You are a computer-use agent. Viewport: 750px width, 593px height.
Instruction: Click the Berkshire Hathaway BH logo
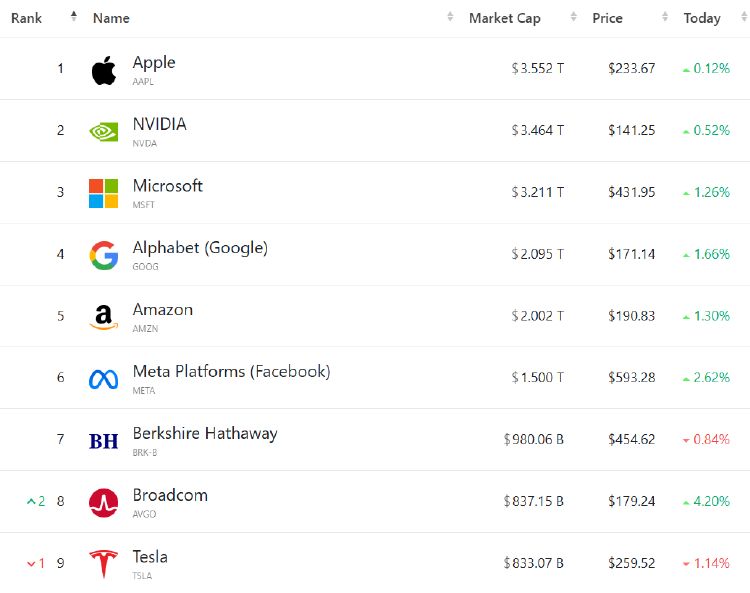tap(104, 441)
